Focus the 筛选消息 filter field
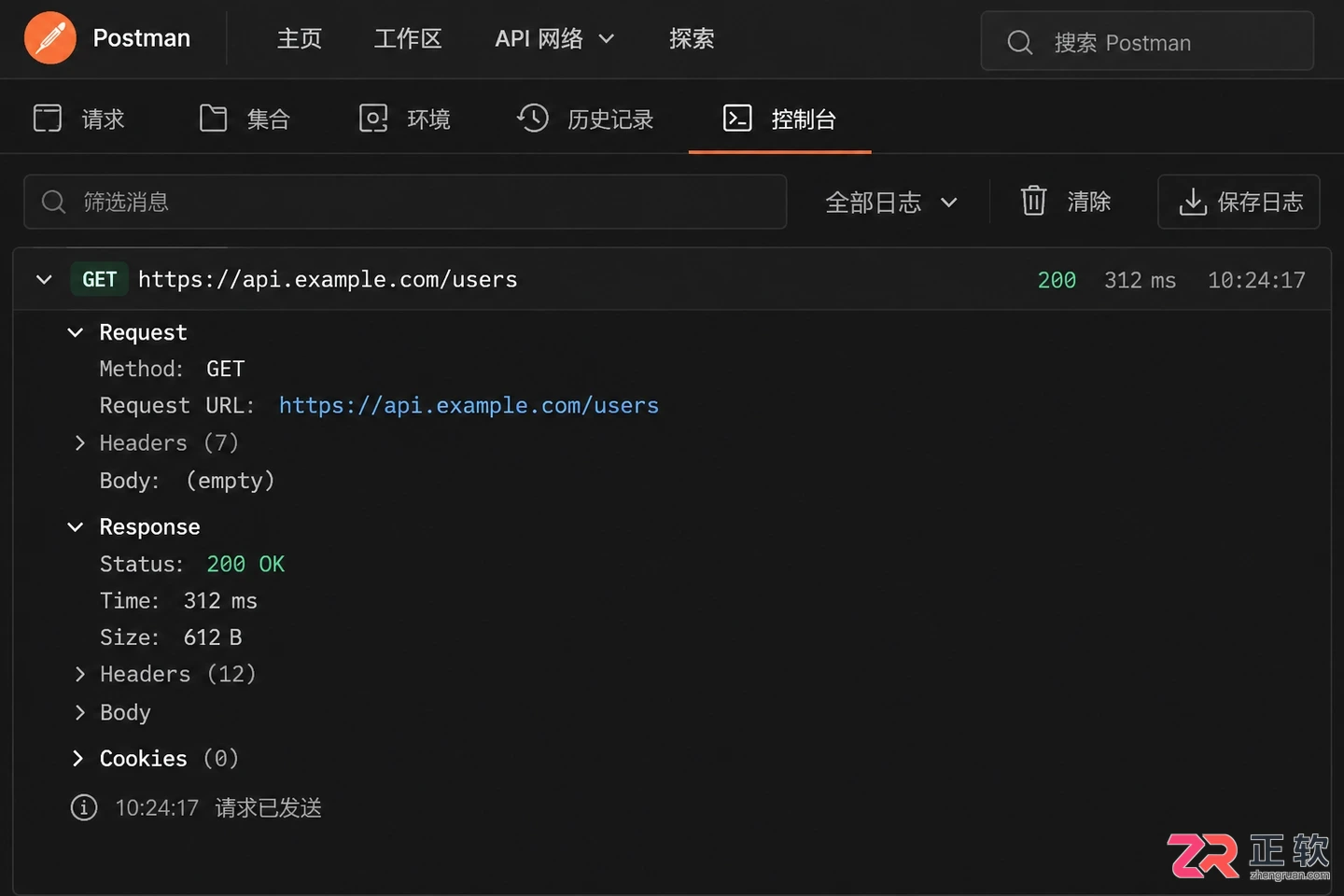This screenshot has height=896, width=1344. point(405,202)
